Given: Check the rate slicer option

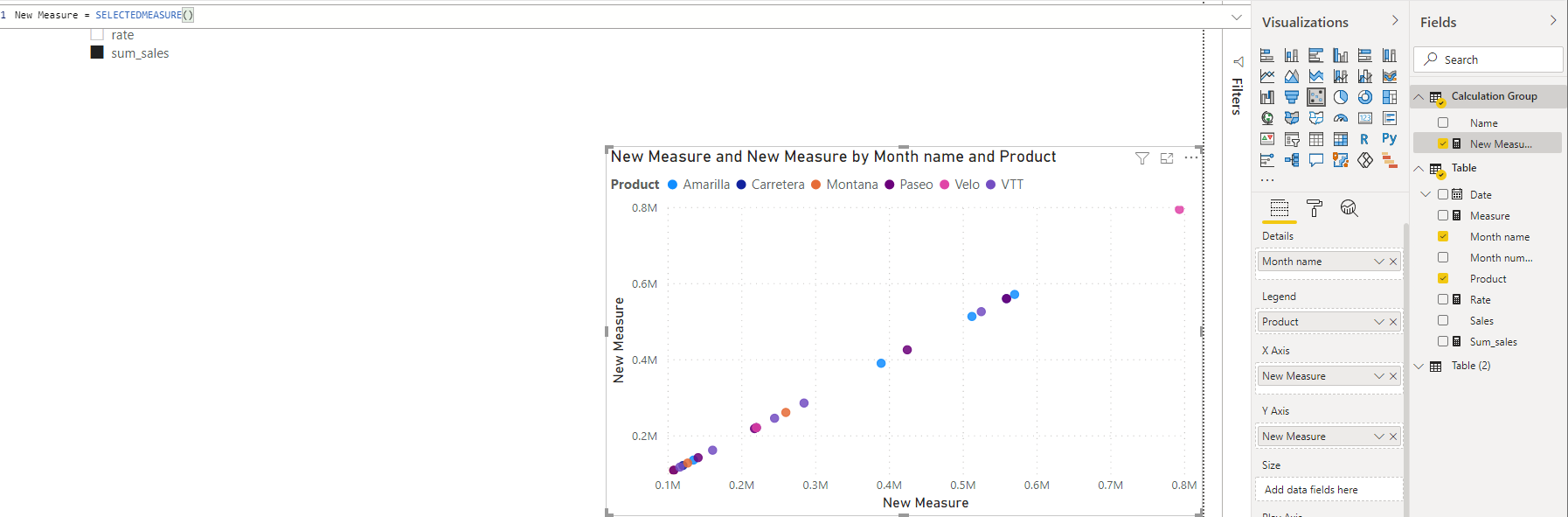Looking at the screenshot, I should [x=97, y=34].
